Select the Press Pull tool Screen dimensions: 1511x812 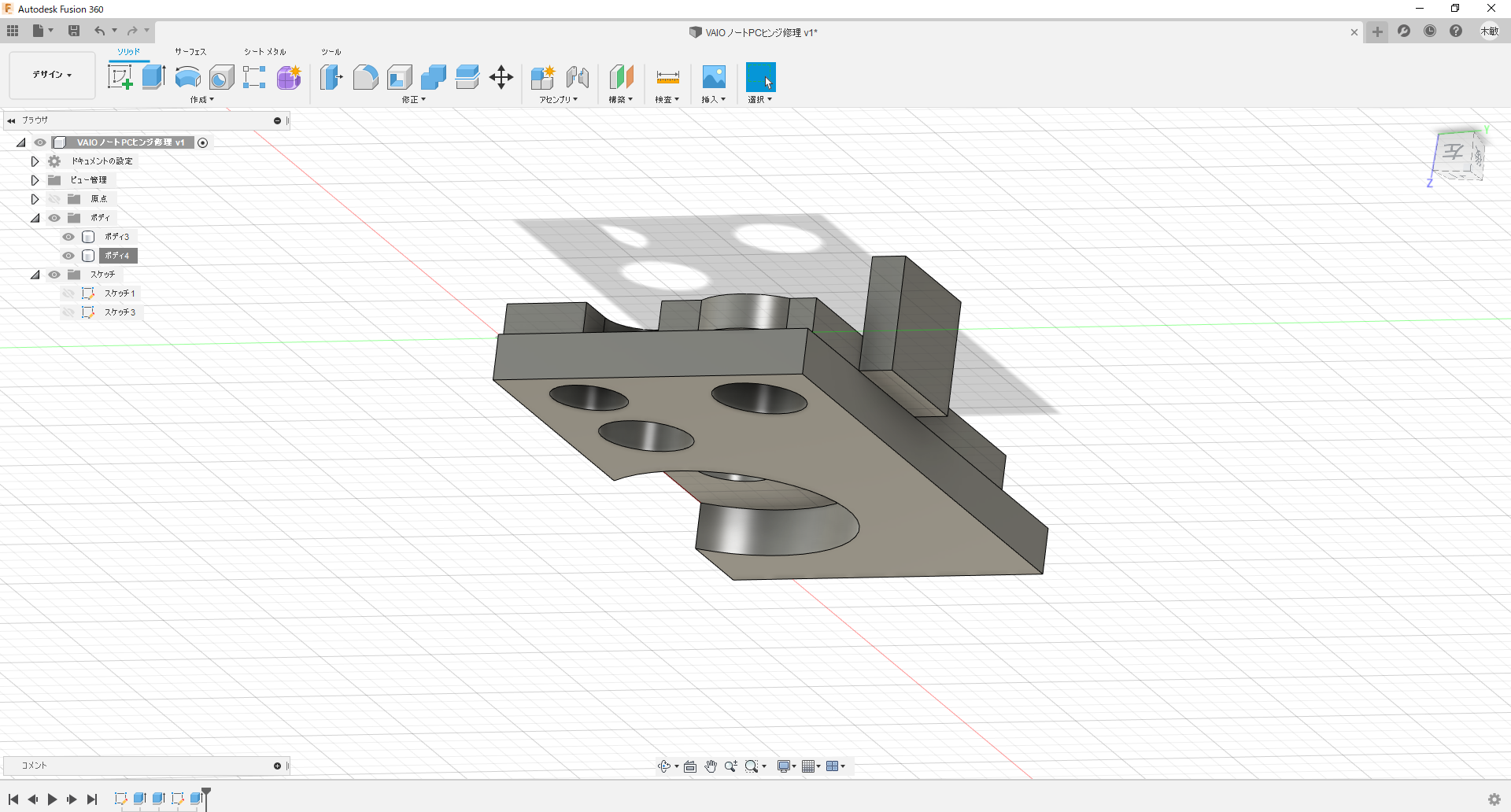tap(331, 77)
